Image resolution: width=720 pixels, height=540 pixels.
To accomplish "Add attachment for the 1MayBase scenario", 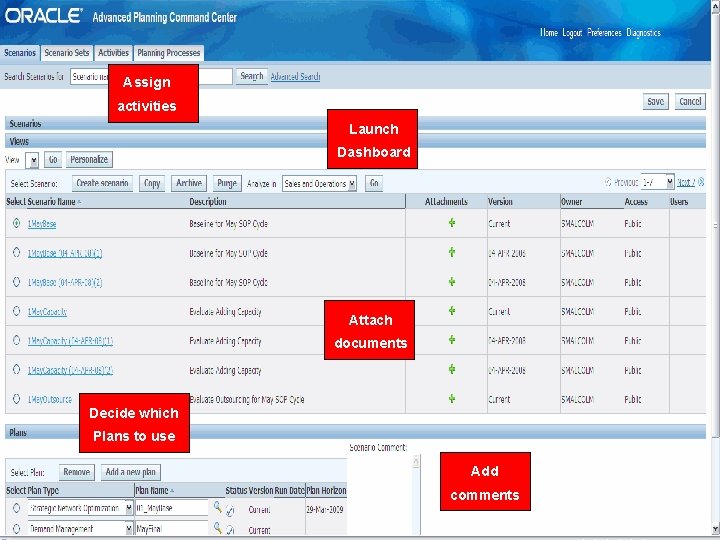I will pos(452,223).
